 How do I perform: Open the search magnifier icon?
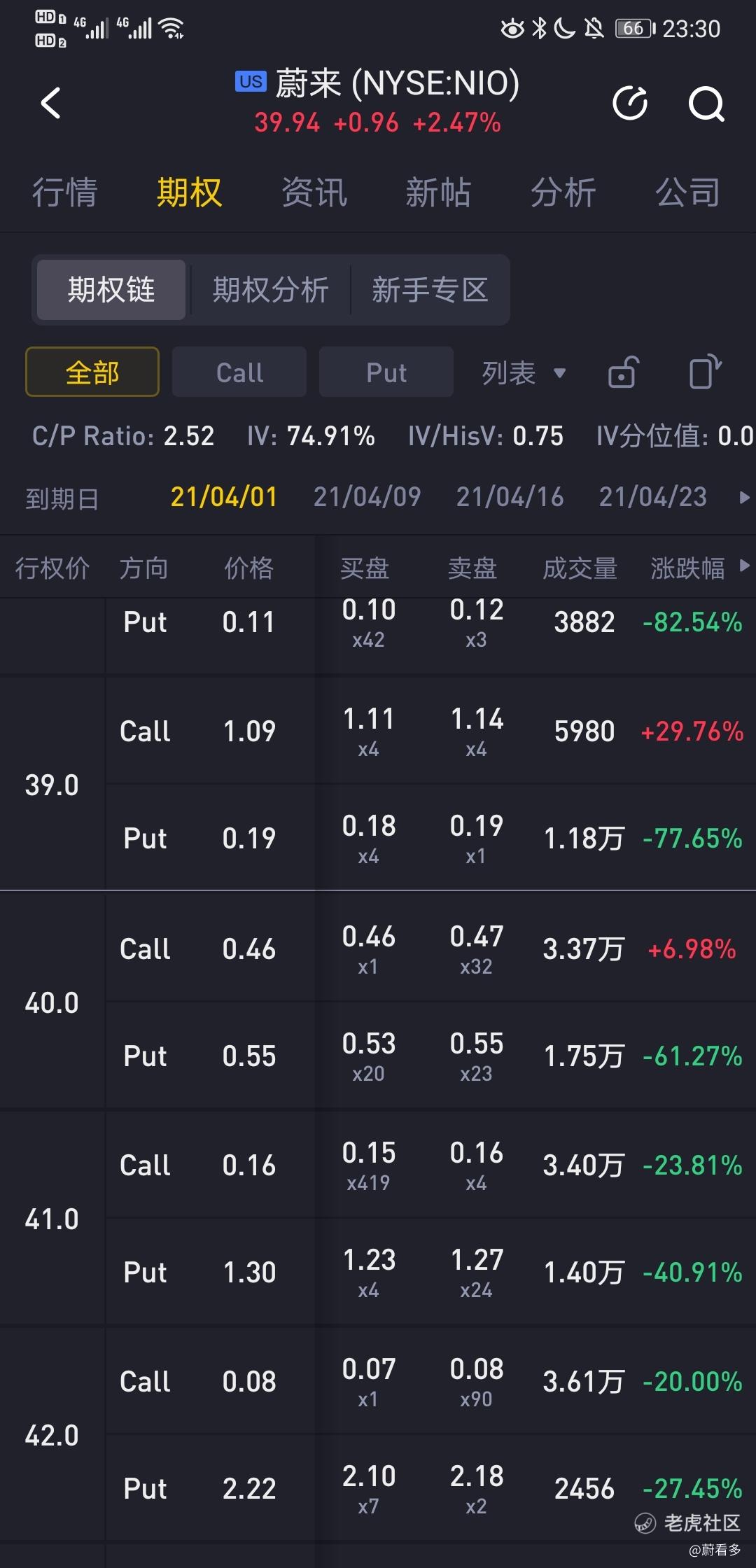(x=706, y=104)
